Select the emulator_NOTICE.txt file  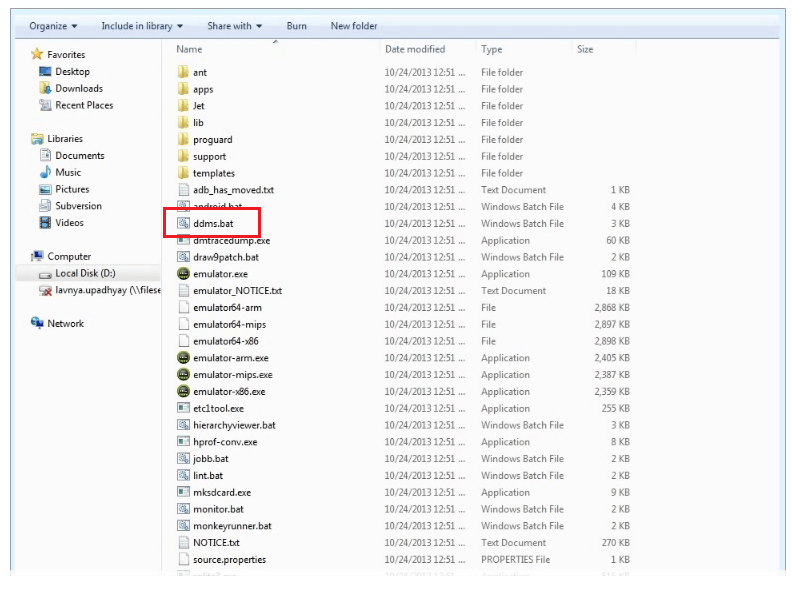[x=237, y=291]
